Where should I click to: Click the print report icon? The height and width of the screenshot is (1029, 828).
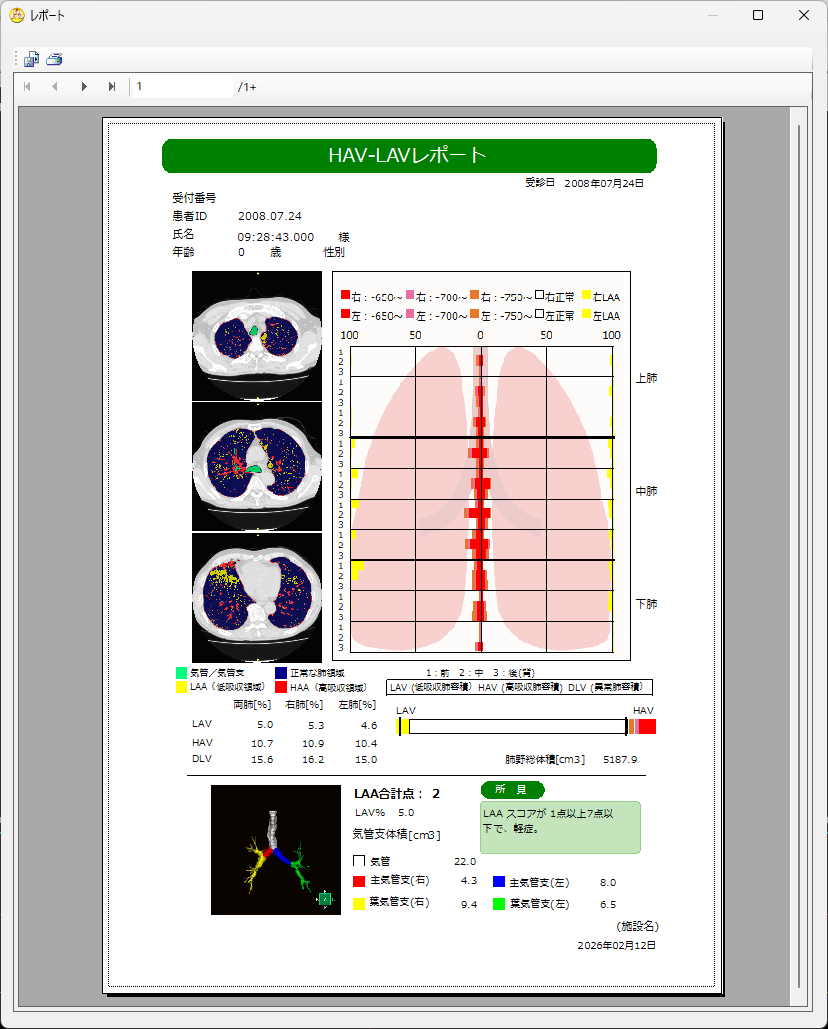click(x=54, y=60)
